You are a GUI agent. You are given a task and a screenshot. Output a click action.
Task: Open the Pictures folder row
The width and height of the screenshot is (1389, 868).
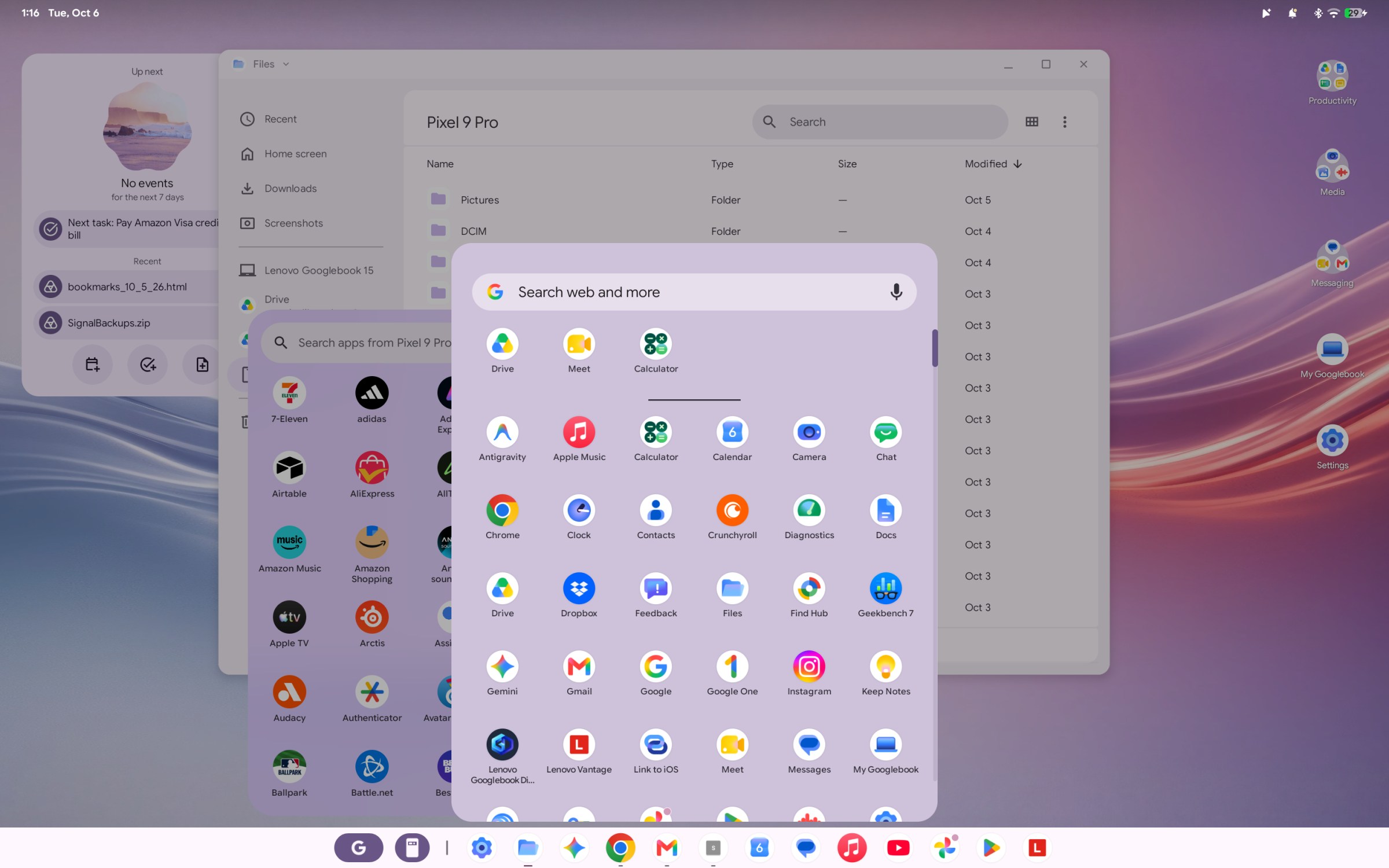[x=750, y=200]
